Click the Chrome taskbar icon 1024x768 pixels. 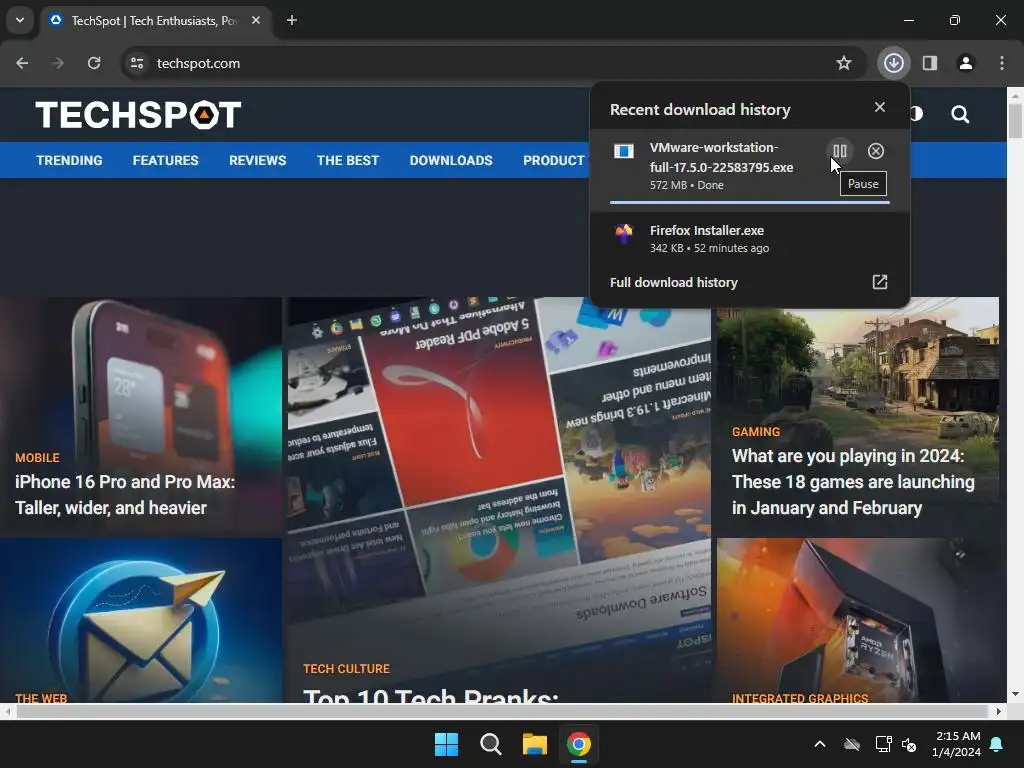(579, 744)
